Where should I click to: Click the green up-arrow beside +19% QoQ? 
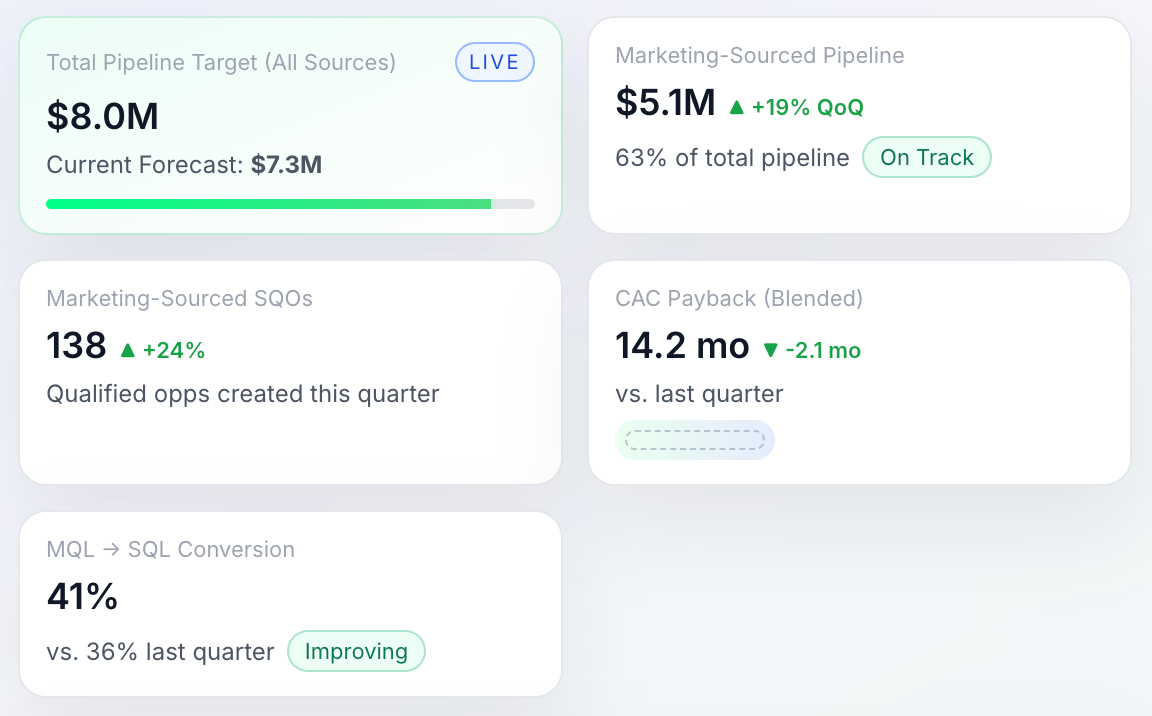[x=740, y=106]
